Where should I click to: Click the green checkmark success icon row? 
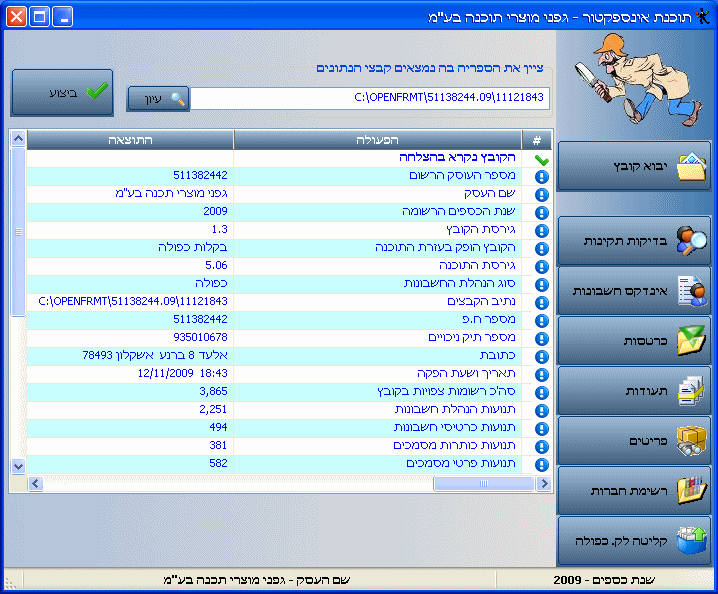click(x=541, y=158)
